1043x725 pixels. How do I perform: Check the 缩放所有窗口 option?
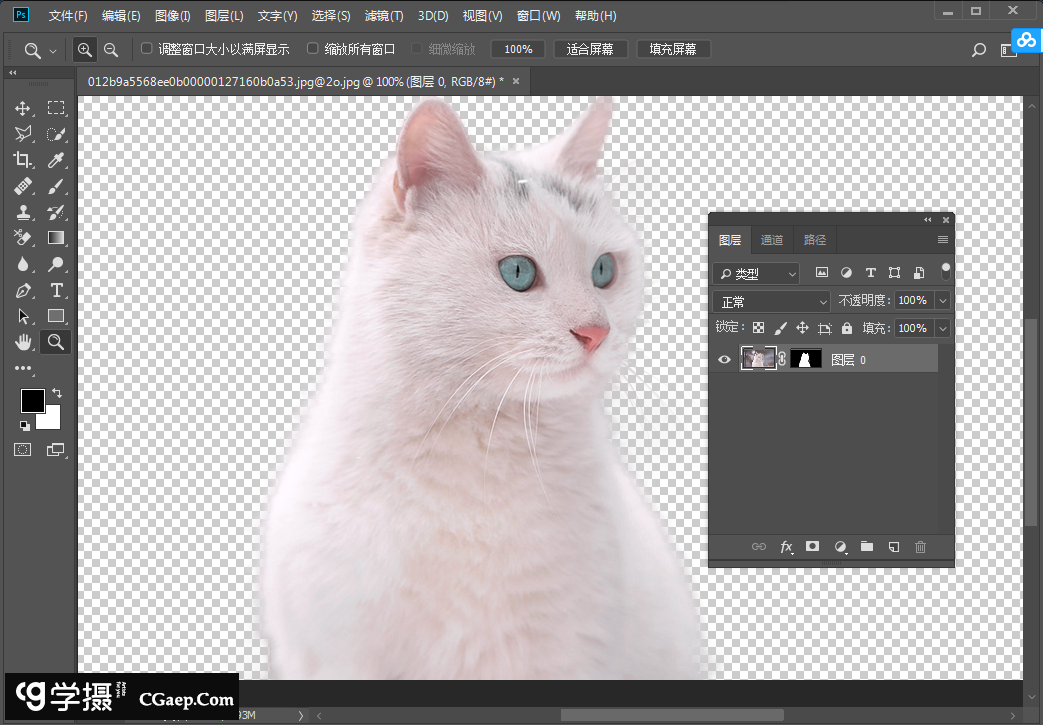tap(313, 49)
